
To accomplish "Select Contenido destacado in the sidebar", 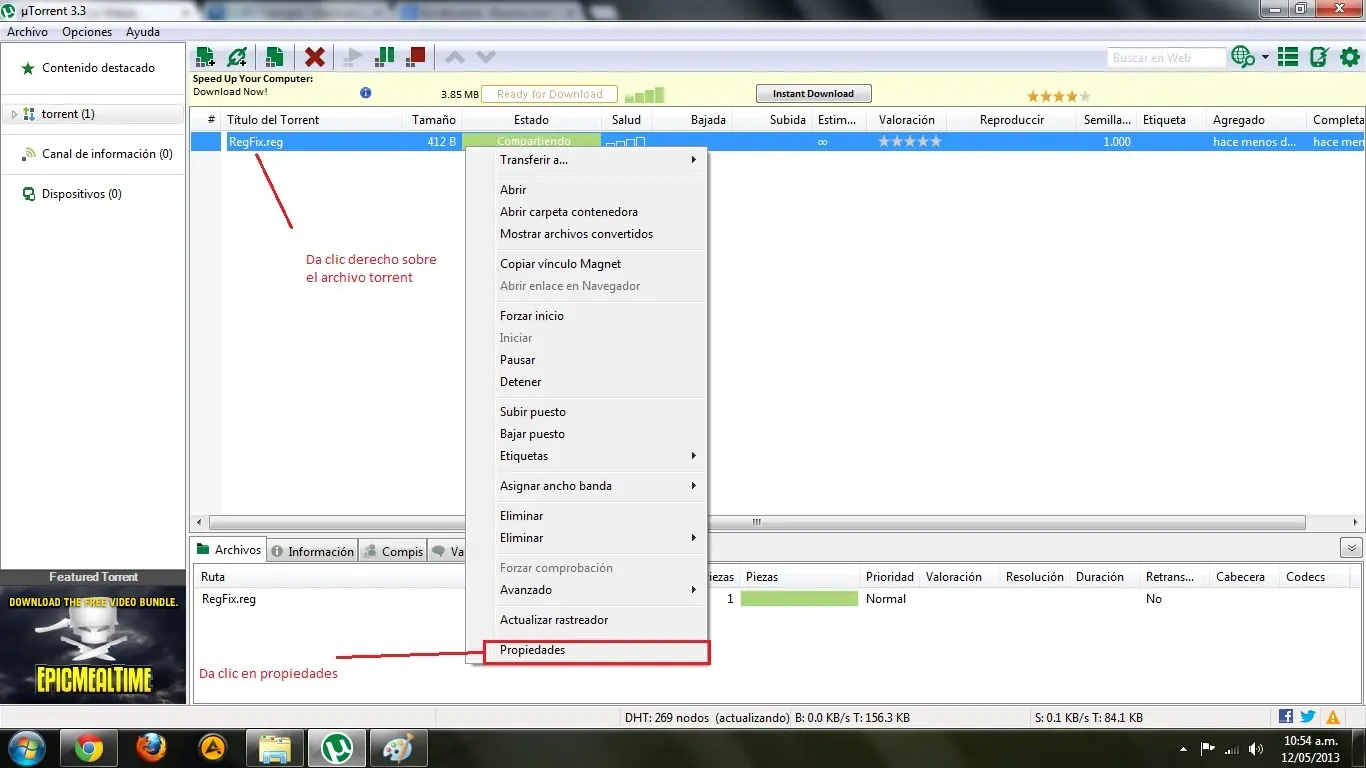I will pos(98,68).
